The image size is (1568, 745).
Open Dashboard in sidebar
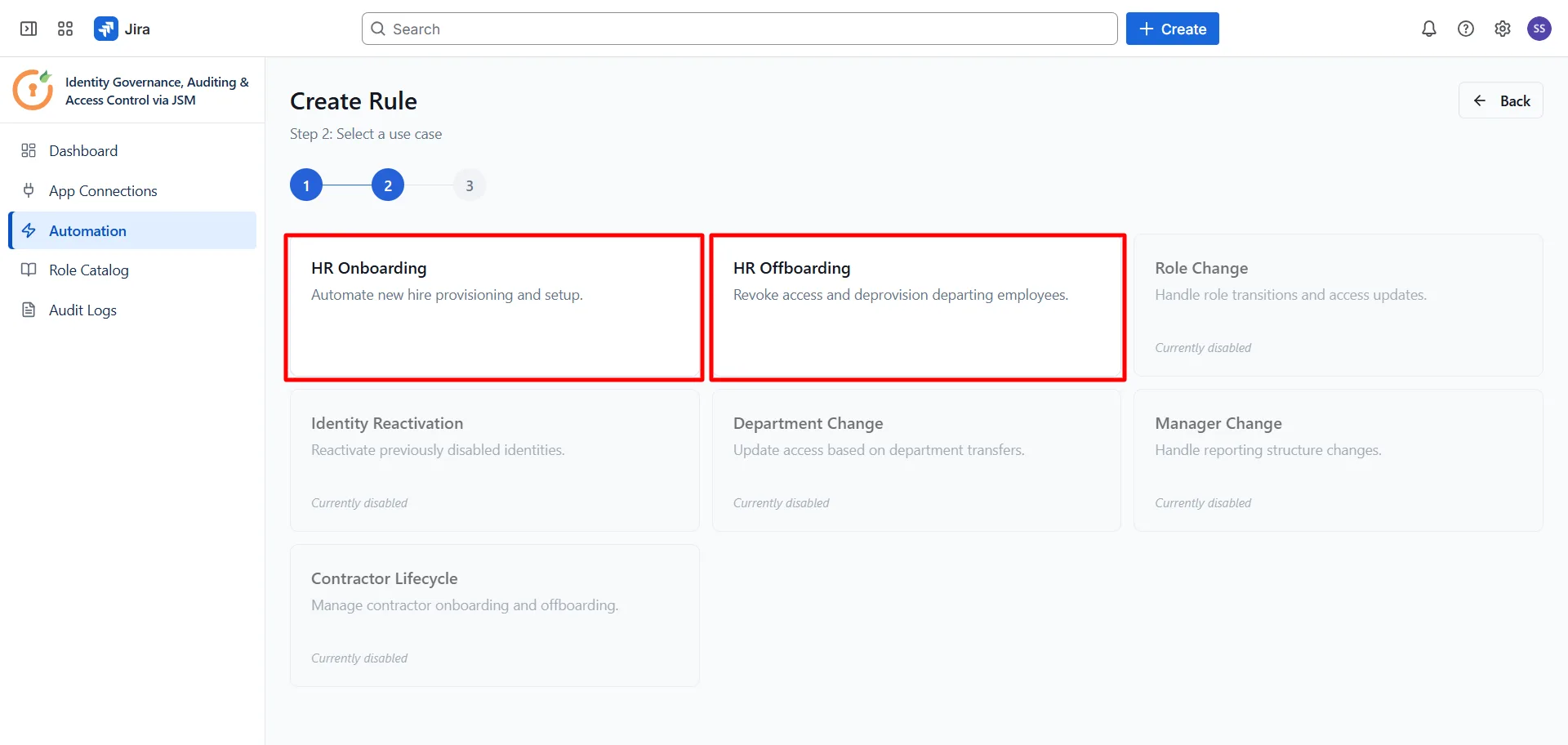[x=132, y=150]
